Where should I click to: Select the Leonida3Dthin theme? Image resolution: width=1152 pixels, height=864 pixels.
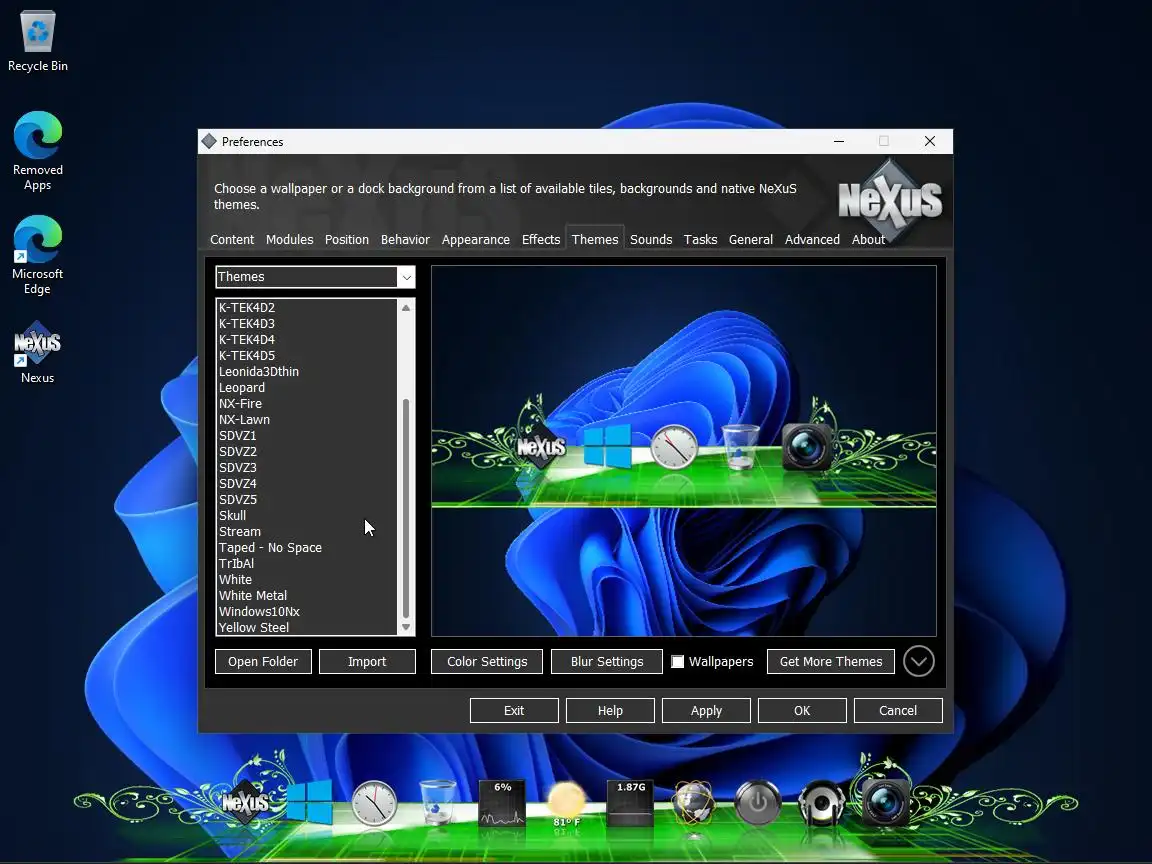pyautogui.click(x=307, y=372)
